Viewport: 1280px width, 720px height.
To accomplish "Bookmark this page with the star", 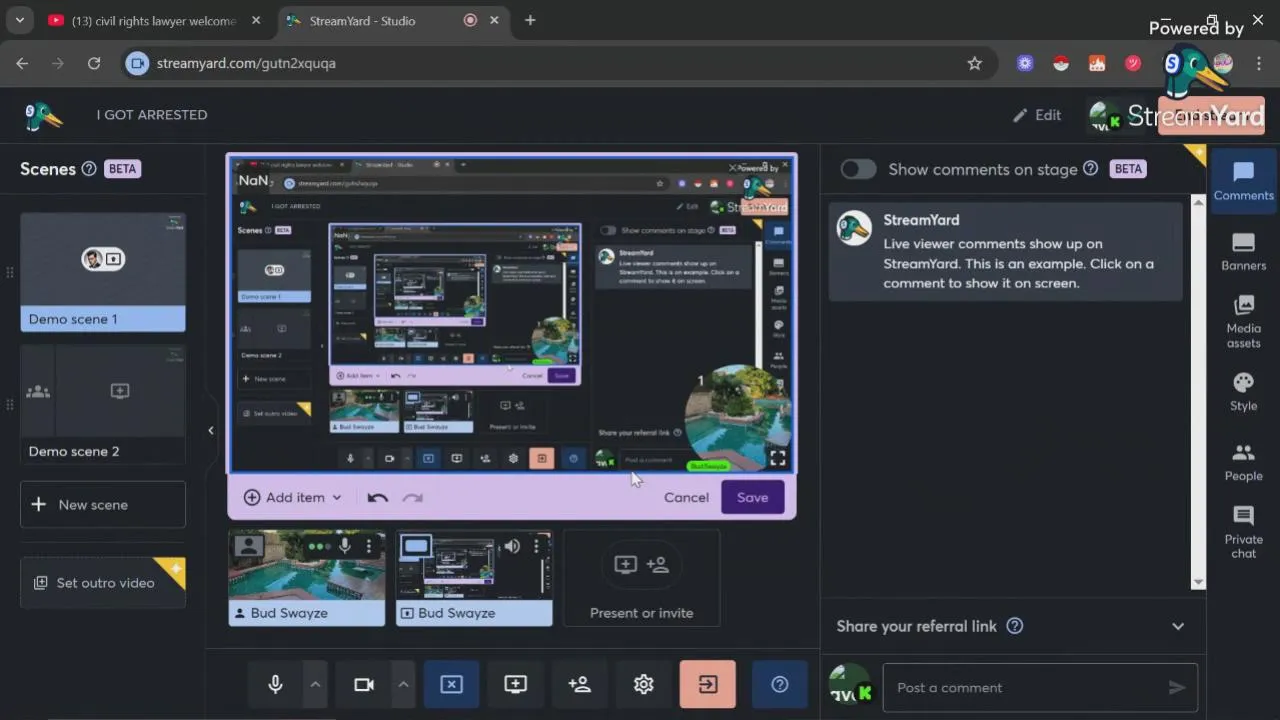I will click(974, 63).
